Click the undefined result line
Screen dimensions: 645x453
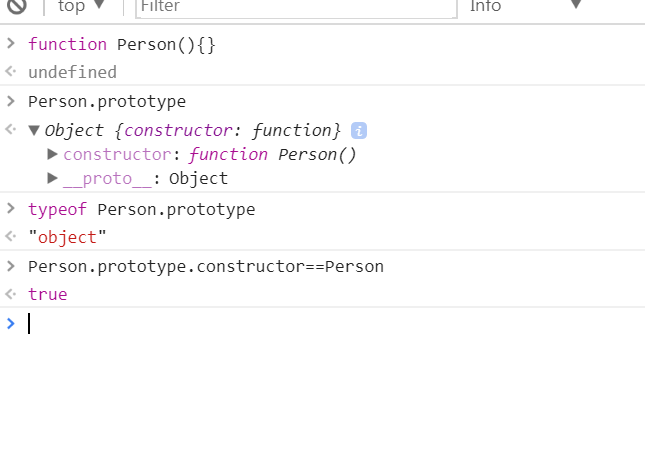[72, 72]
